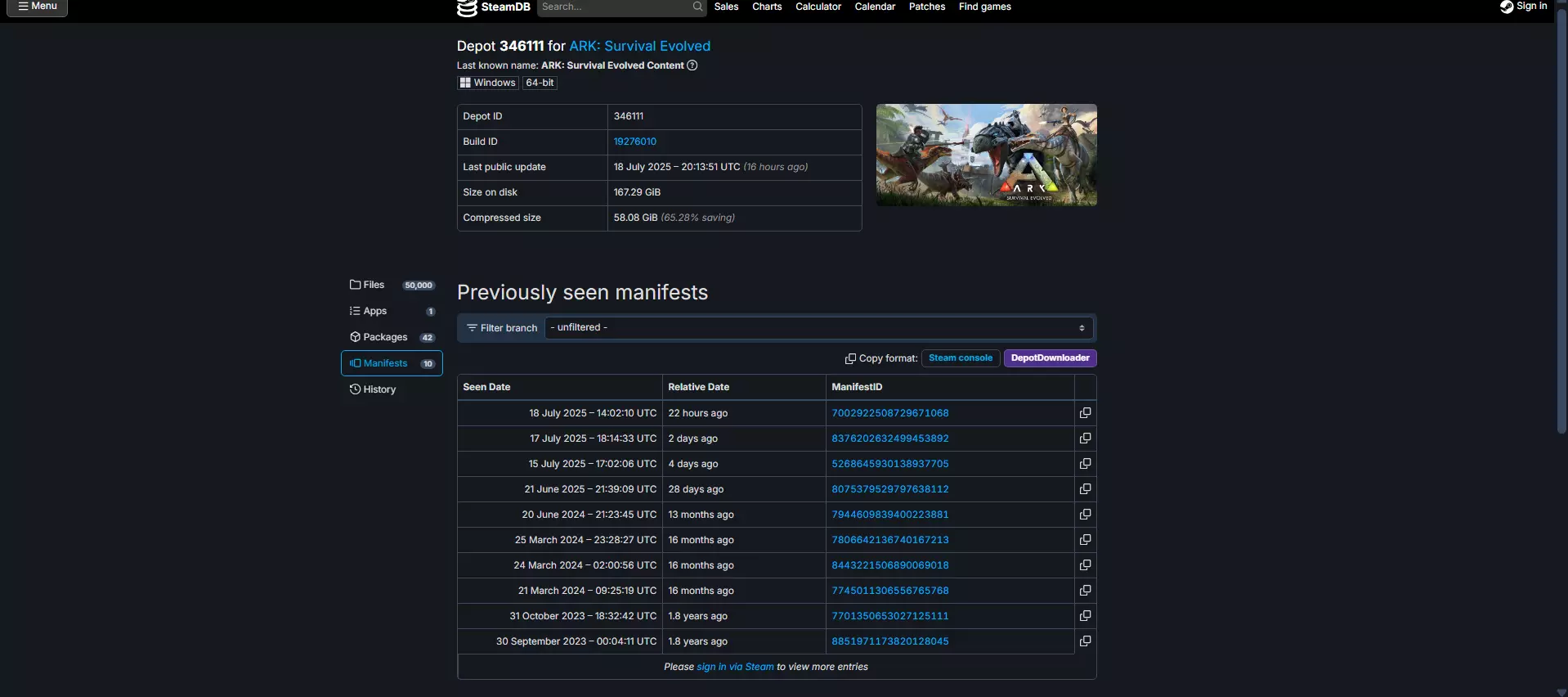Screen dimensions: 1568x697
Task: Copy manifest ID 7701350653027125111 with its copy icon
Action: point(1085,616)
